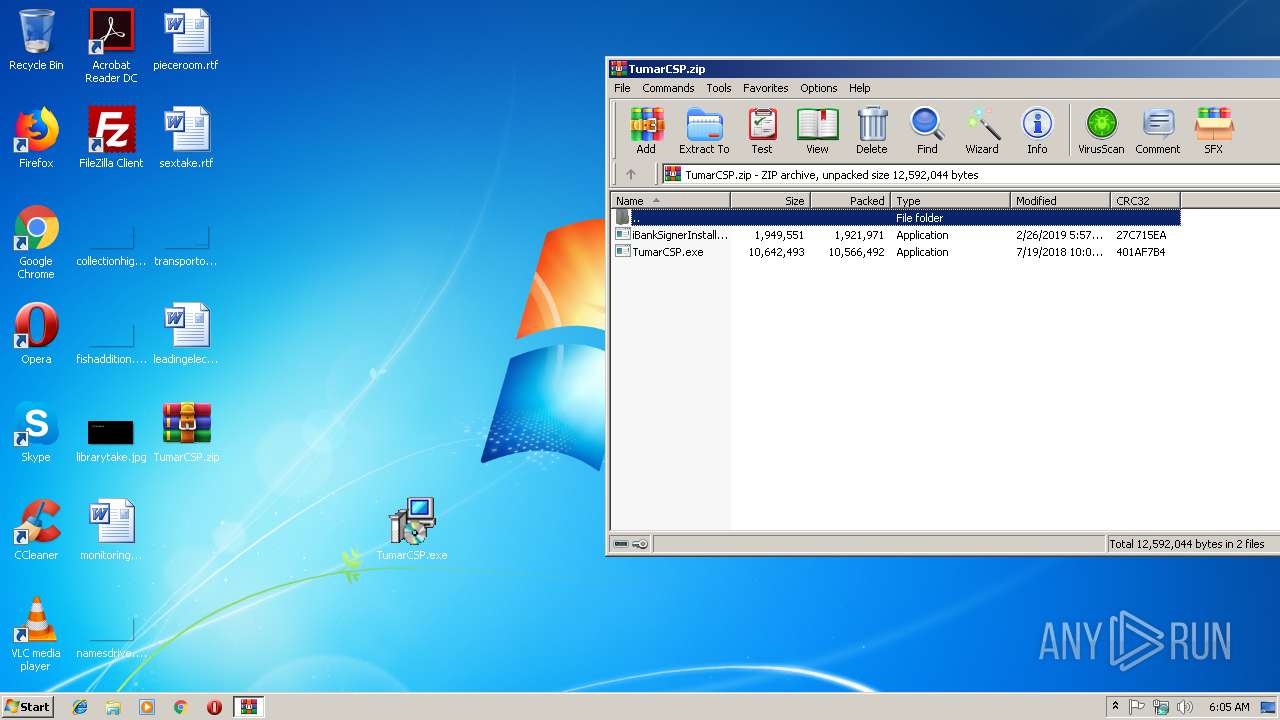Select the Google Chrome desktop shortcut
Viewport: 1280px width, 720px height.
[x=36, y=242]
